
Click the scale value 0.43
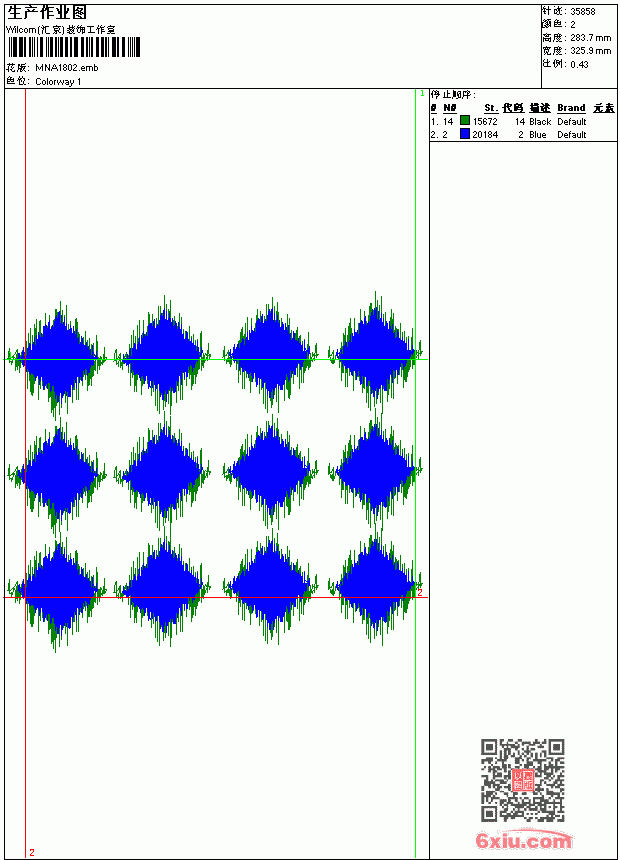pos(579,65)
